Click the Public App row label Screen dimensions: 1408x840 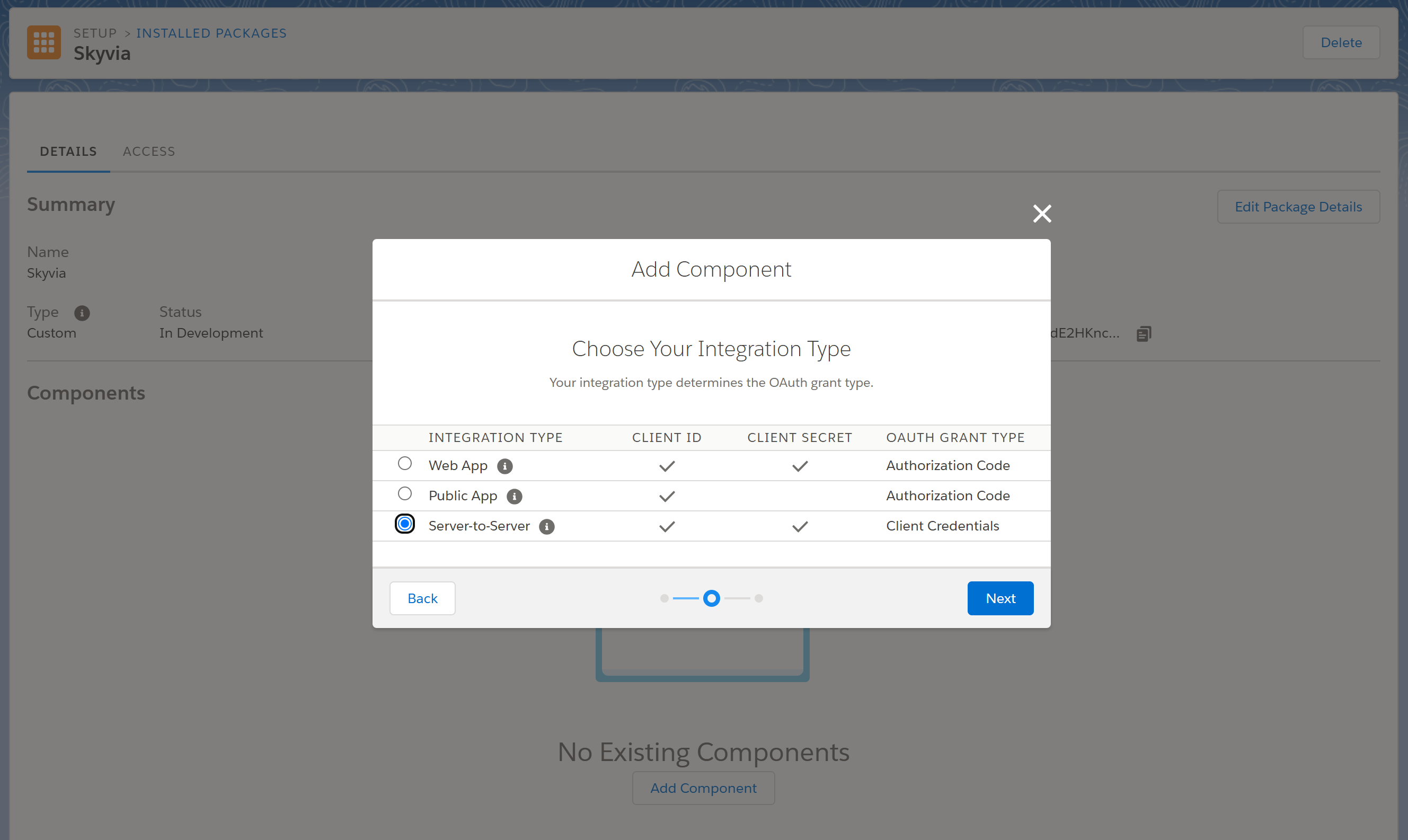tap(463, 496)
